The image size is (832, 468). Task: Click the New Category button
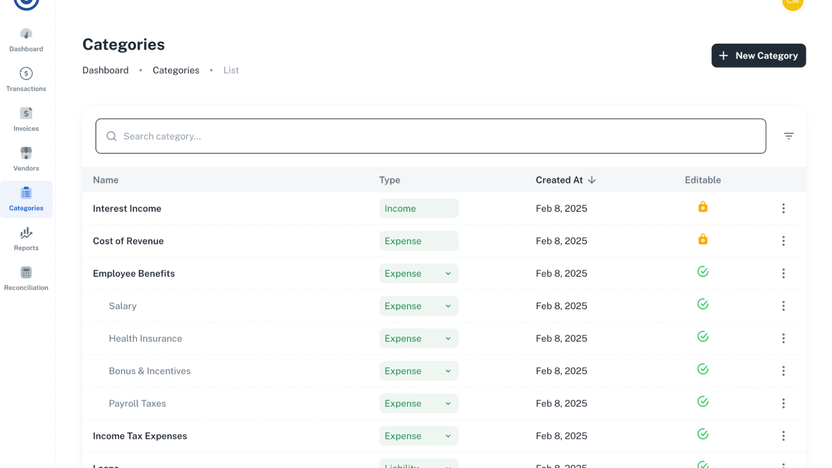pyautogui.click(x=758, y=56)
